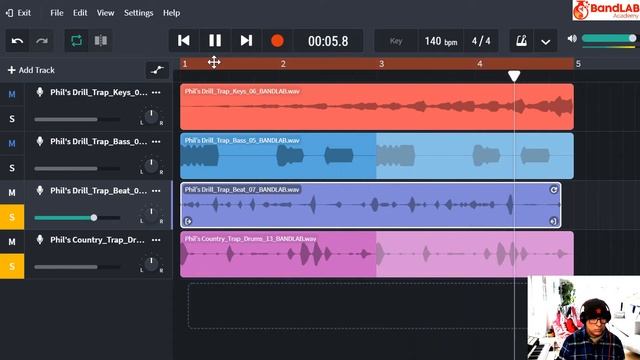Click the Country Drums track pan knob
The width and height of the screenshot is (640, 360).
tap(151, 264)
